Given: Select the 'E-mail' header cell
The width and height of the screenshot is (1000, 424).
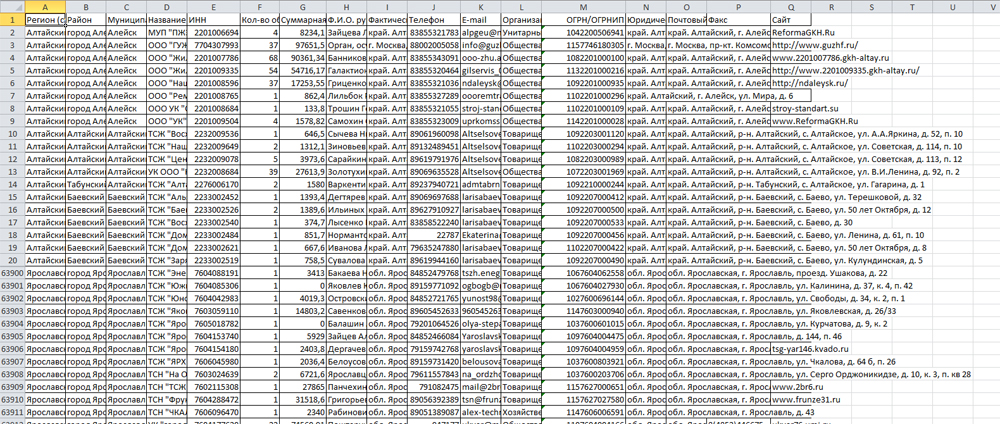Looking at the screenshot, I should (480, 19).
